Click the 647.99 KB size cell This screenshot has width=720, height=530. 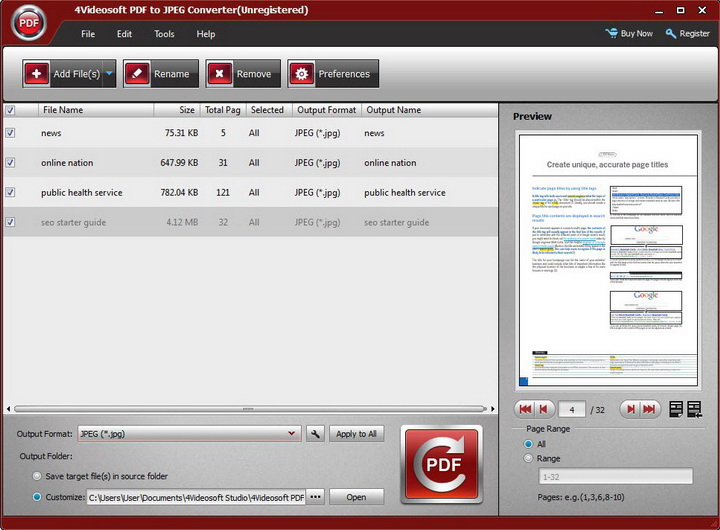(x=179, y=163)
